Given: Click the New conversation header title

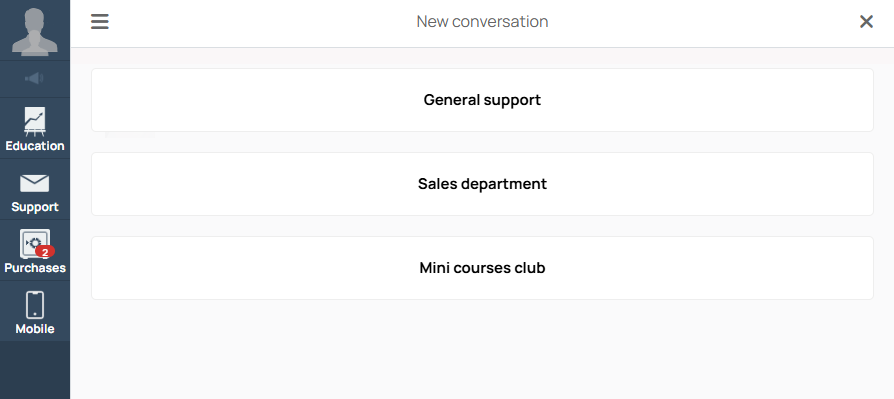Looking at the screenshot, I should point(482,22).
